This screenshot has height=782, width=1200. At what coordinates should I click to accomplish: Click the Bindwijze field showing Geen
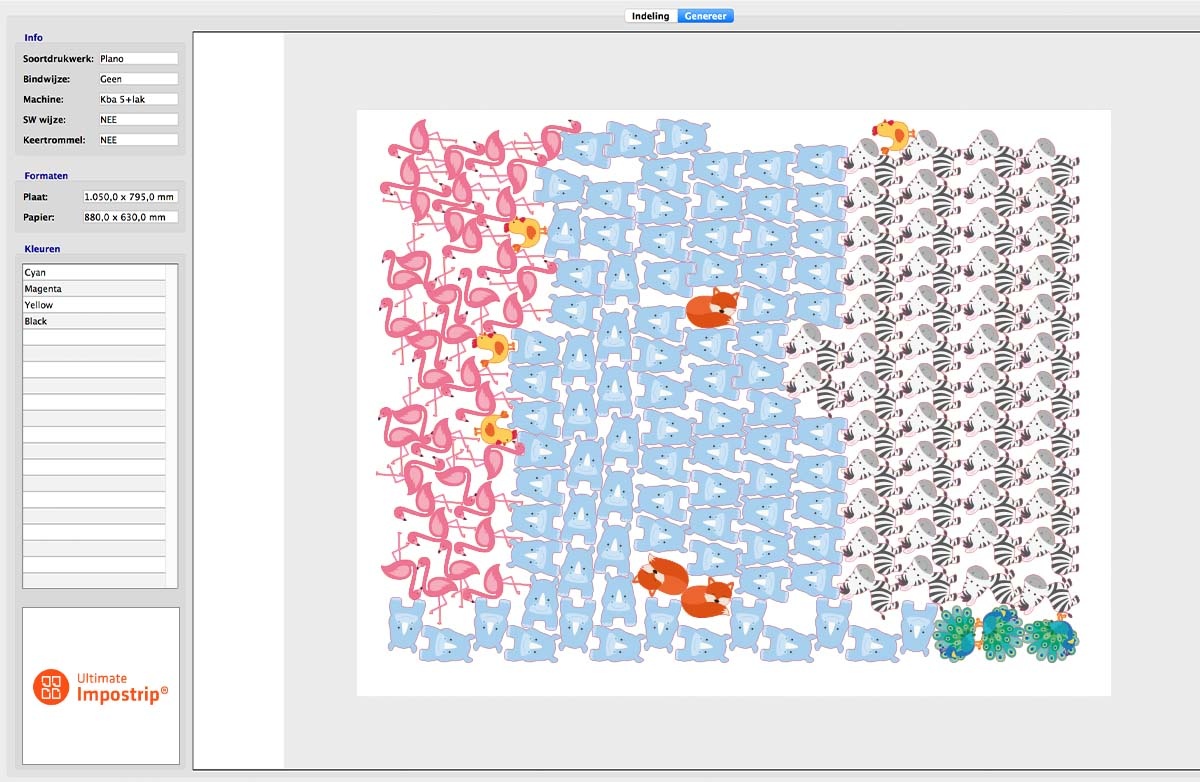(x=137, y=79)
